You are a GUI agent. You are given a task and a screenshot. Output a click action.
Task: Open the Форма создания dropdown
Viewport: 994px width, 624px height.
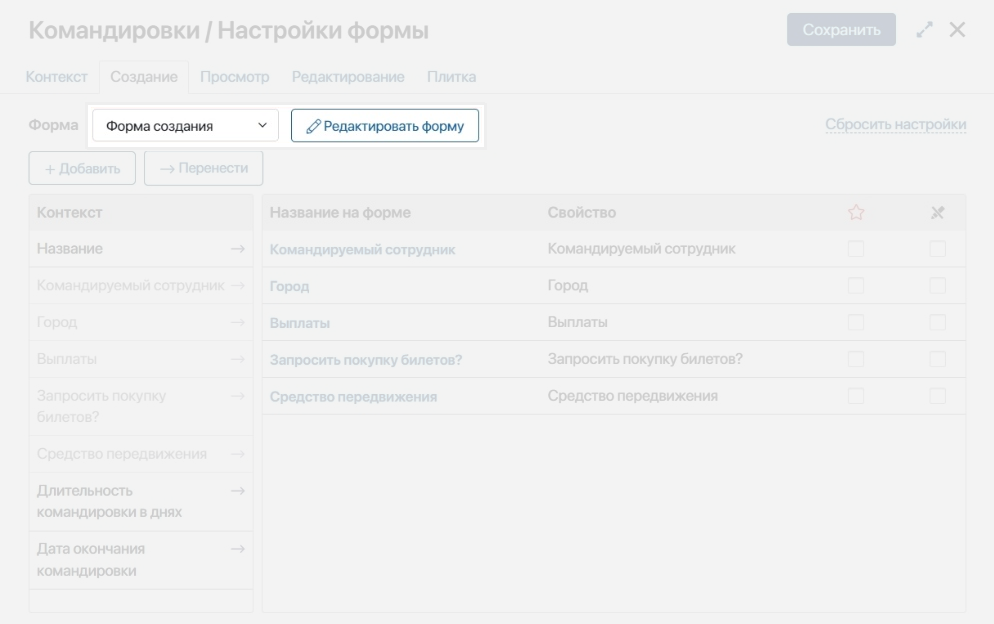(186, 127)
